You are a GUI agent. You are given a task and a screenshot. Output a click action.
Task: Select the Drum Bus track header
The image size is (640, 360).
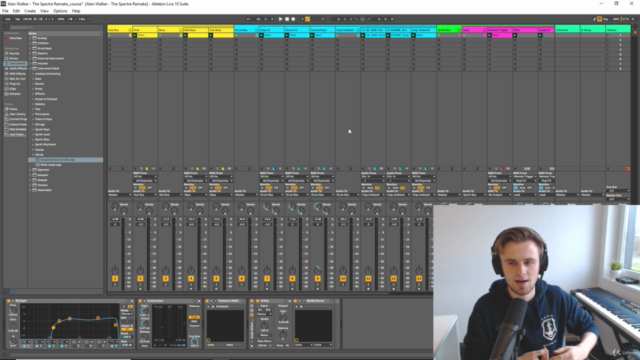tap(246, 30)
